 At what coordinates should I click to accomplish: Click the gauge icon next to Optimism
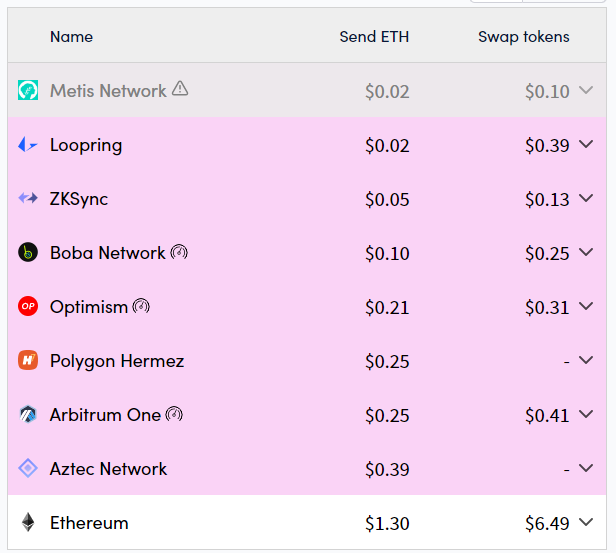pos(141,306)
